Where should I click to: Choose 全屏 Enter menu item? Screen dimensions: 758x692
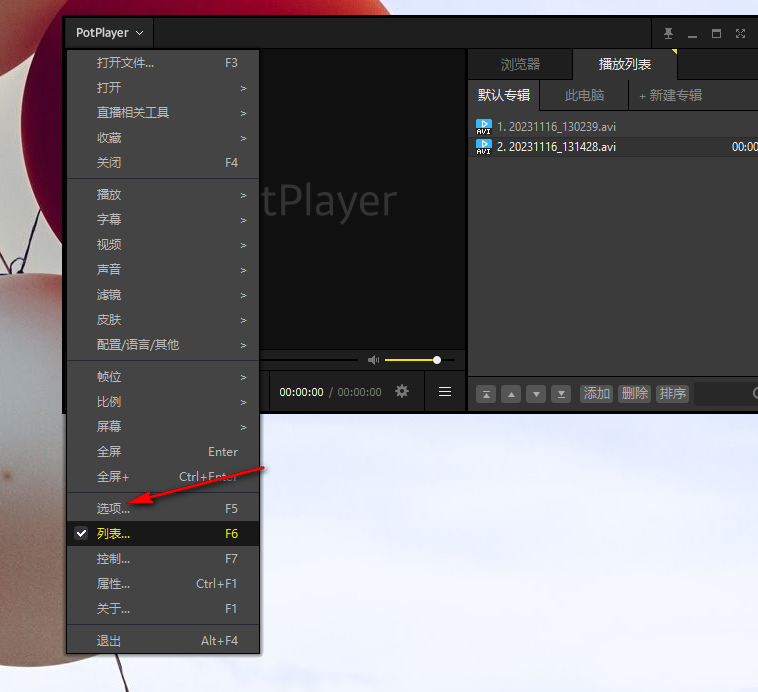pyautogui.click(x=163, y=452)
